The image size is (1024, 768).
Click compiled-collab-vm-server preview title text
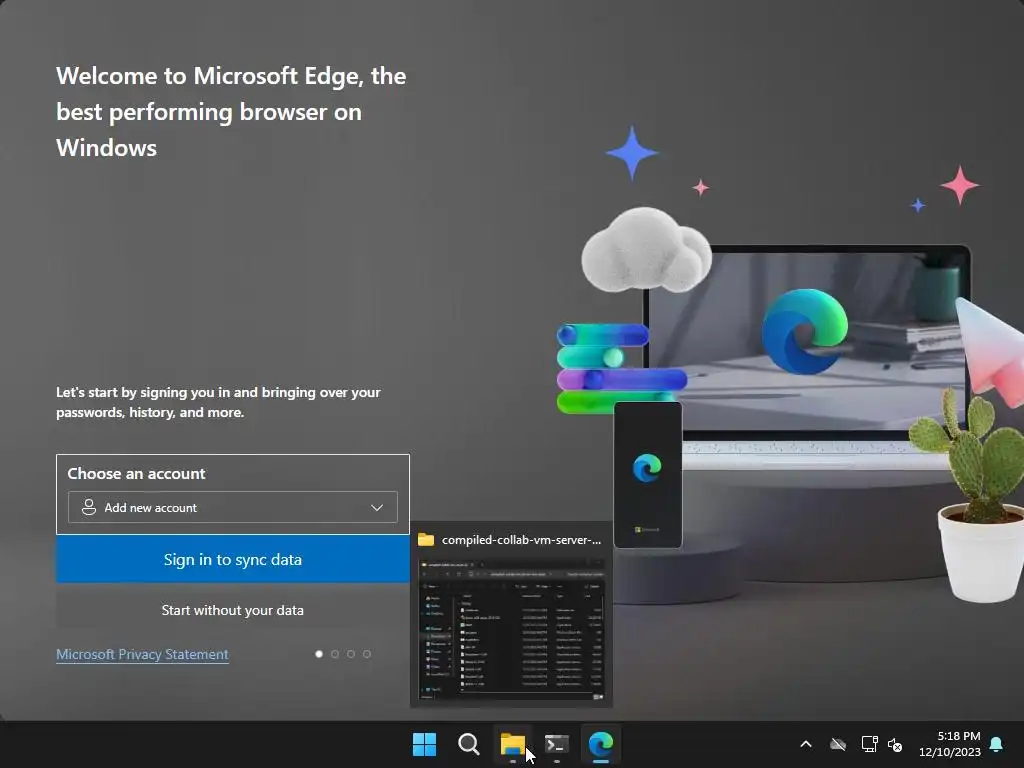point(521,539)
